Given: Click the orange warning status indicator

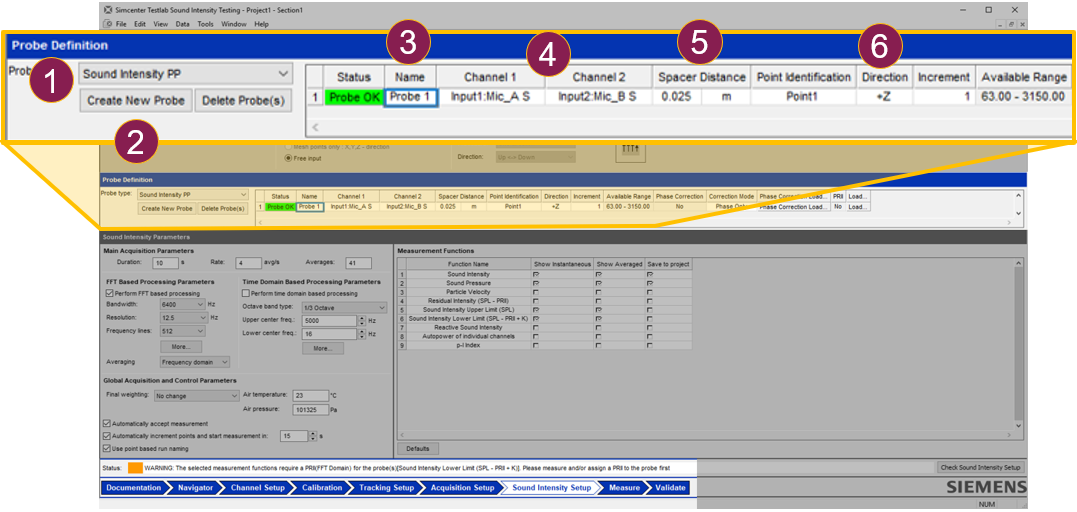Looking at the screenshot, I should [135, 468].
